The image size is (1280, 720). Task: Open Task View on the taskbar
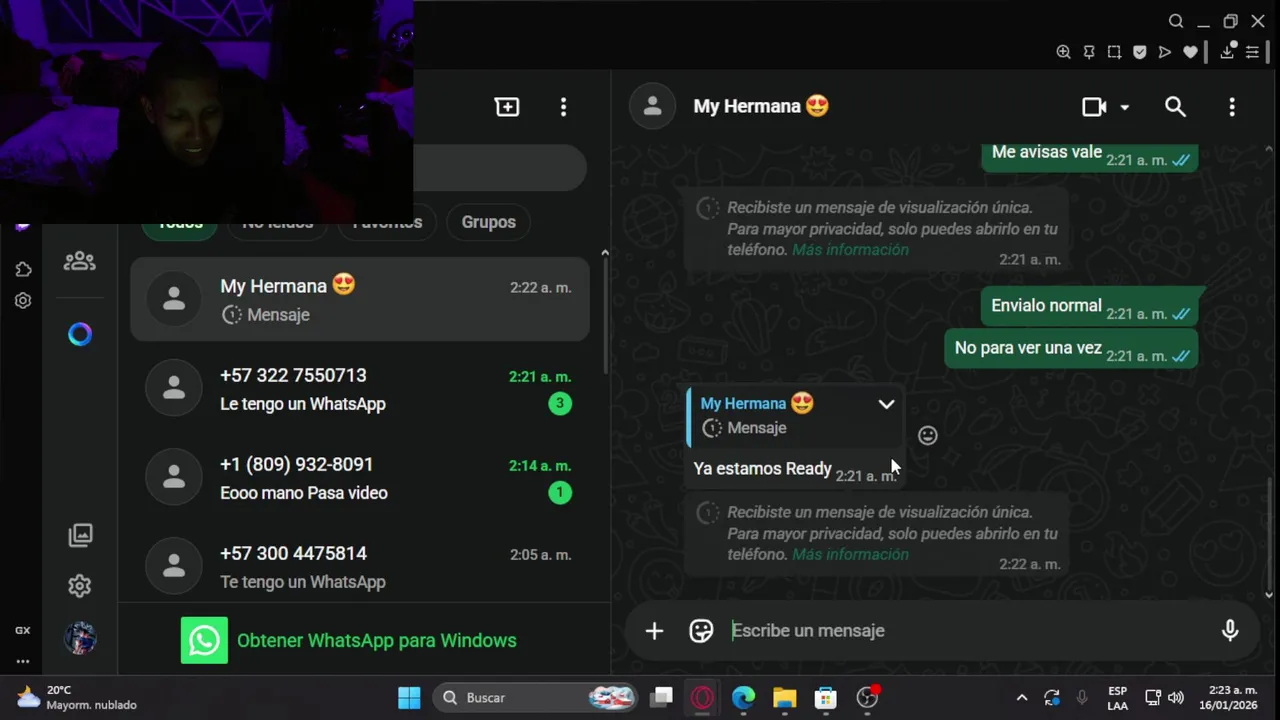pyautogui.click(x=662, y=698)
